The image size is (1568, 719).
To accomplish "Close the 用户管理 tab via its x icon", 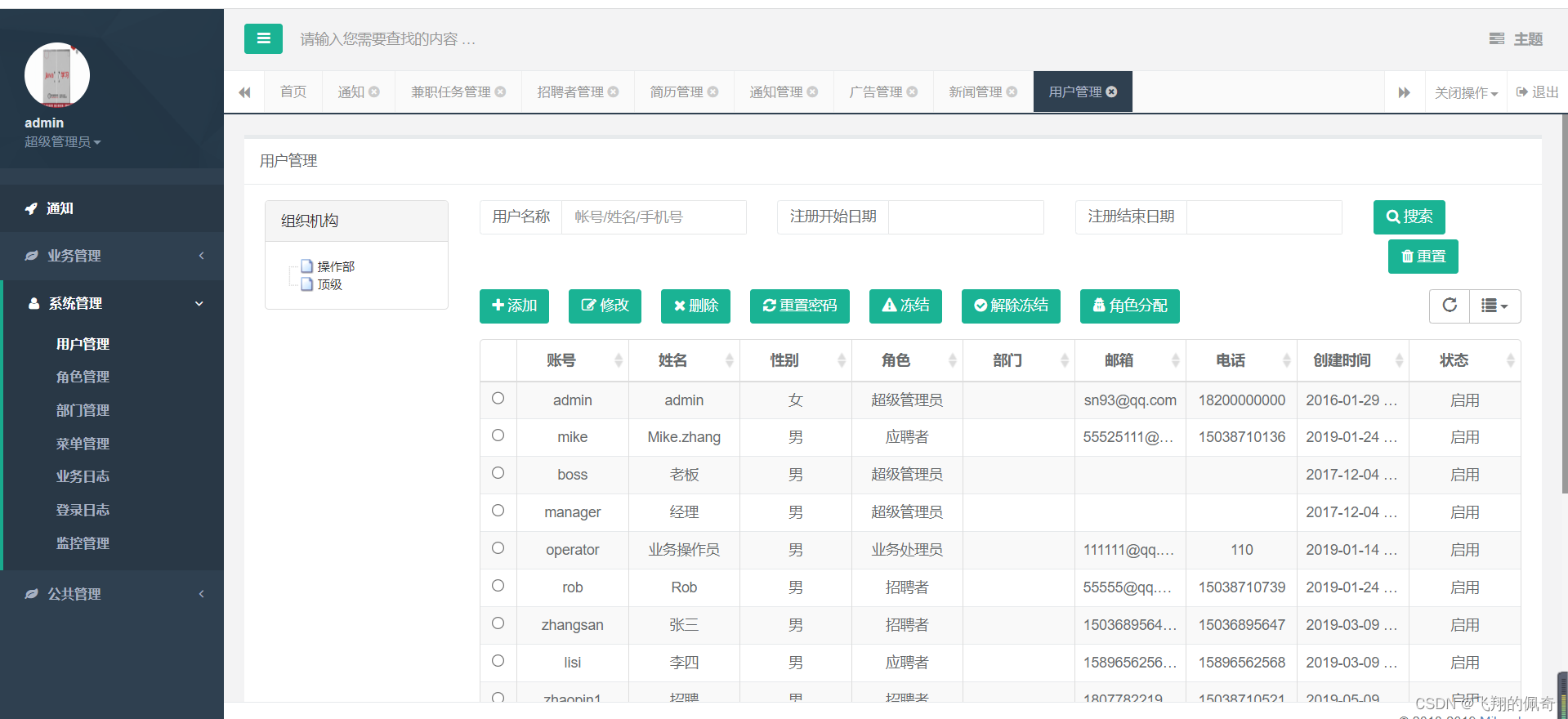I will point(1112,92).
